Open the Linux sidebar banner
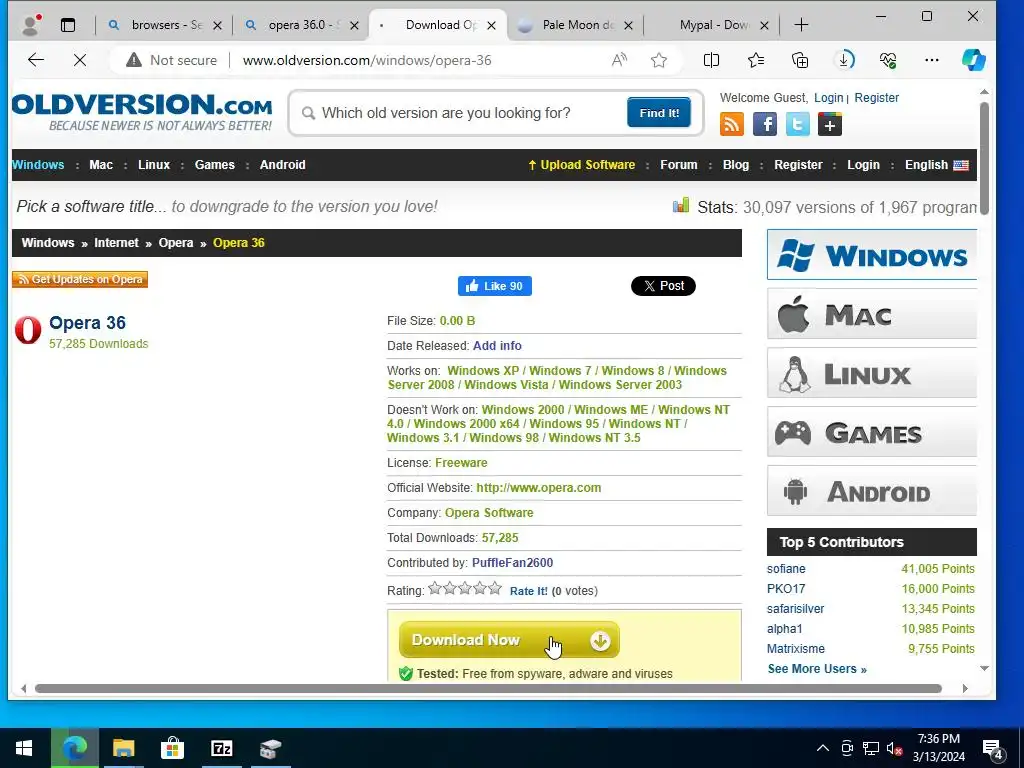The width and height of the screenshot is (1024, 768). [x=872, y=373]
